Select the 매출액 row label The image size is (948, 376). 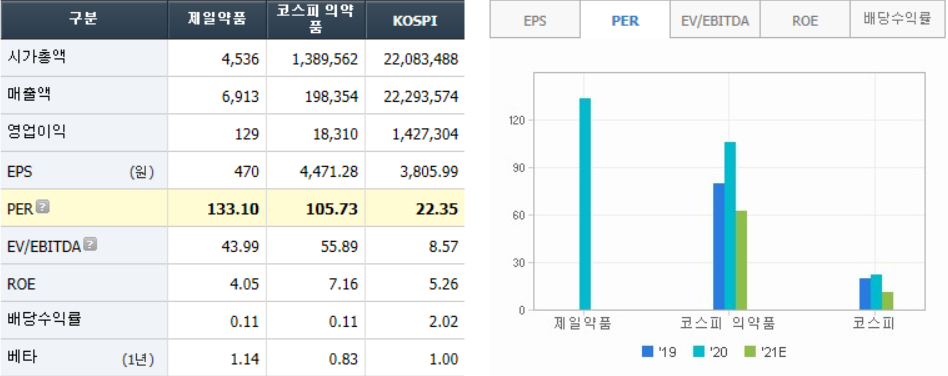[28, 95]
